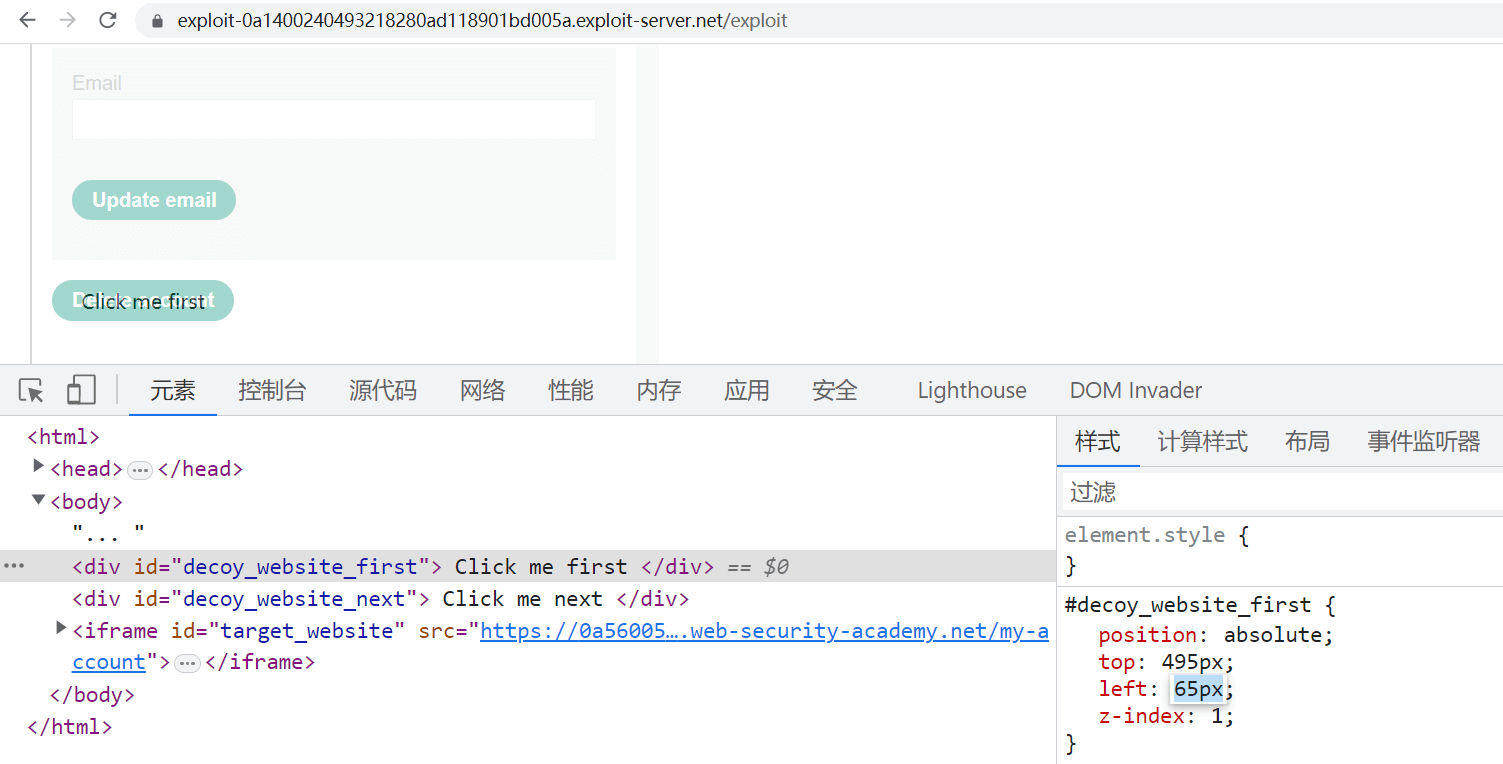Select the decoy_website_next div node
The width and height of the screenshot is (1503, 764).
pyautogui.click(x=381, y=599)
